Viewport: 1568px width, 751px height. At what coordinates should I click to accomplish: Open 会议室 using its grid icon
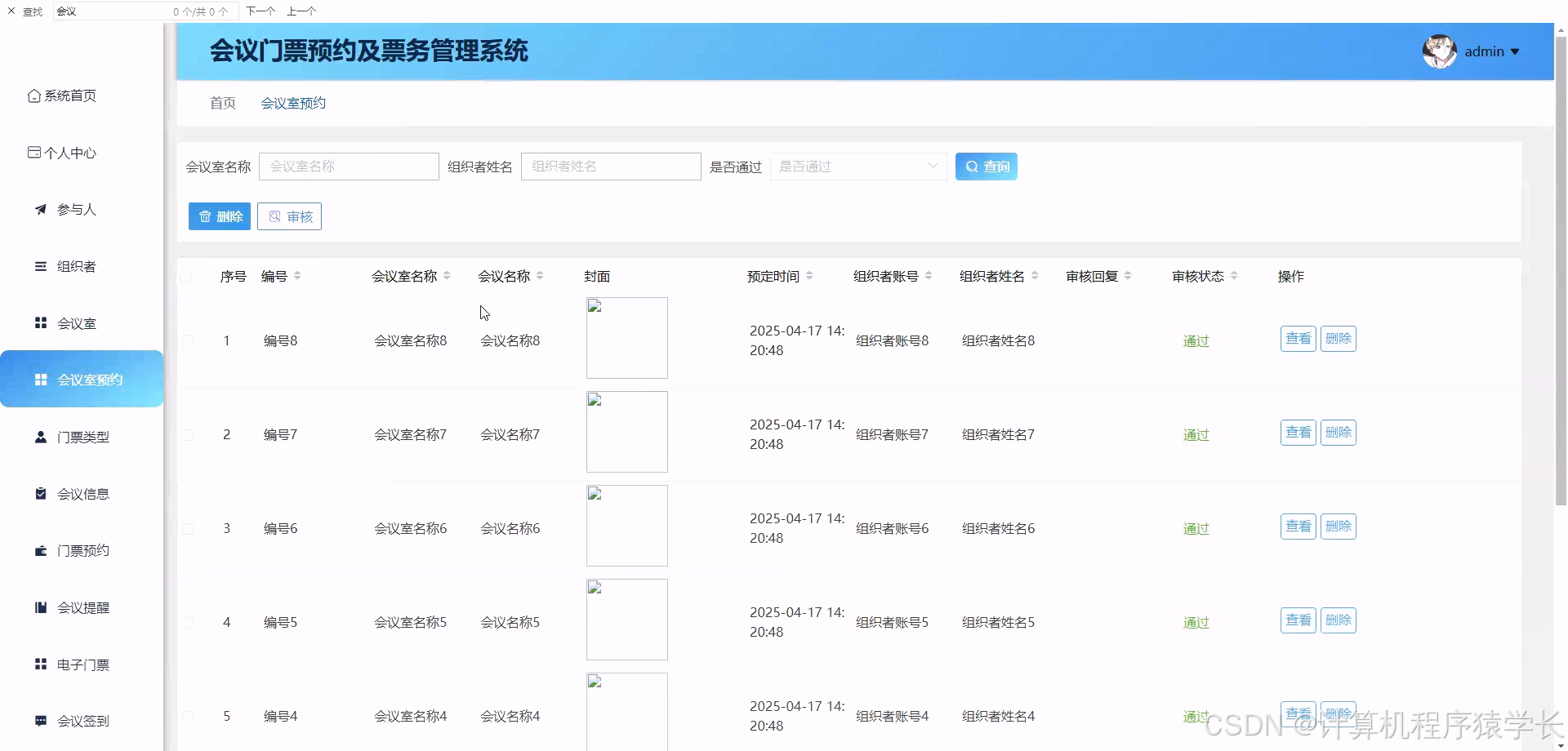pos(40,322)
